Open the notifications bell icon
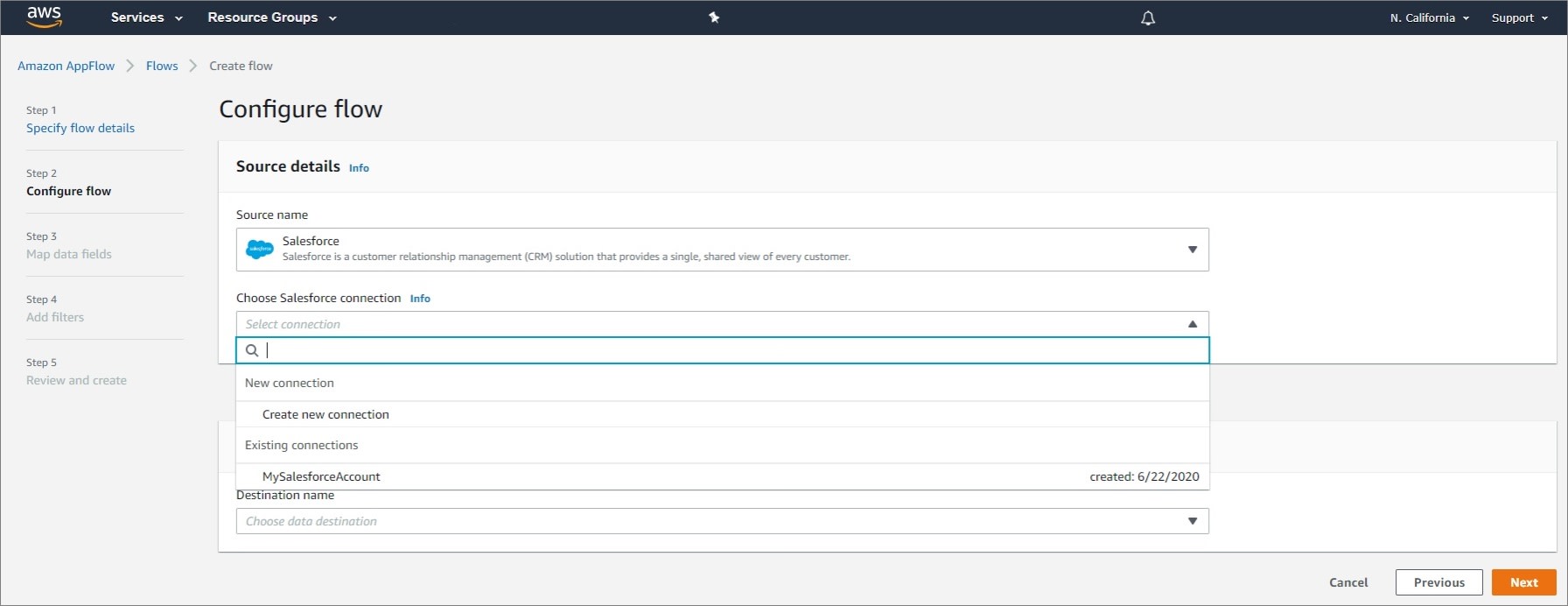1568x606 pixels. (1148, 18)
